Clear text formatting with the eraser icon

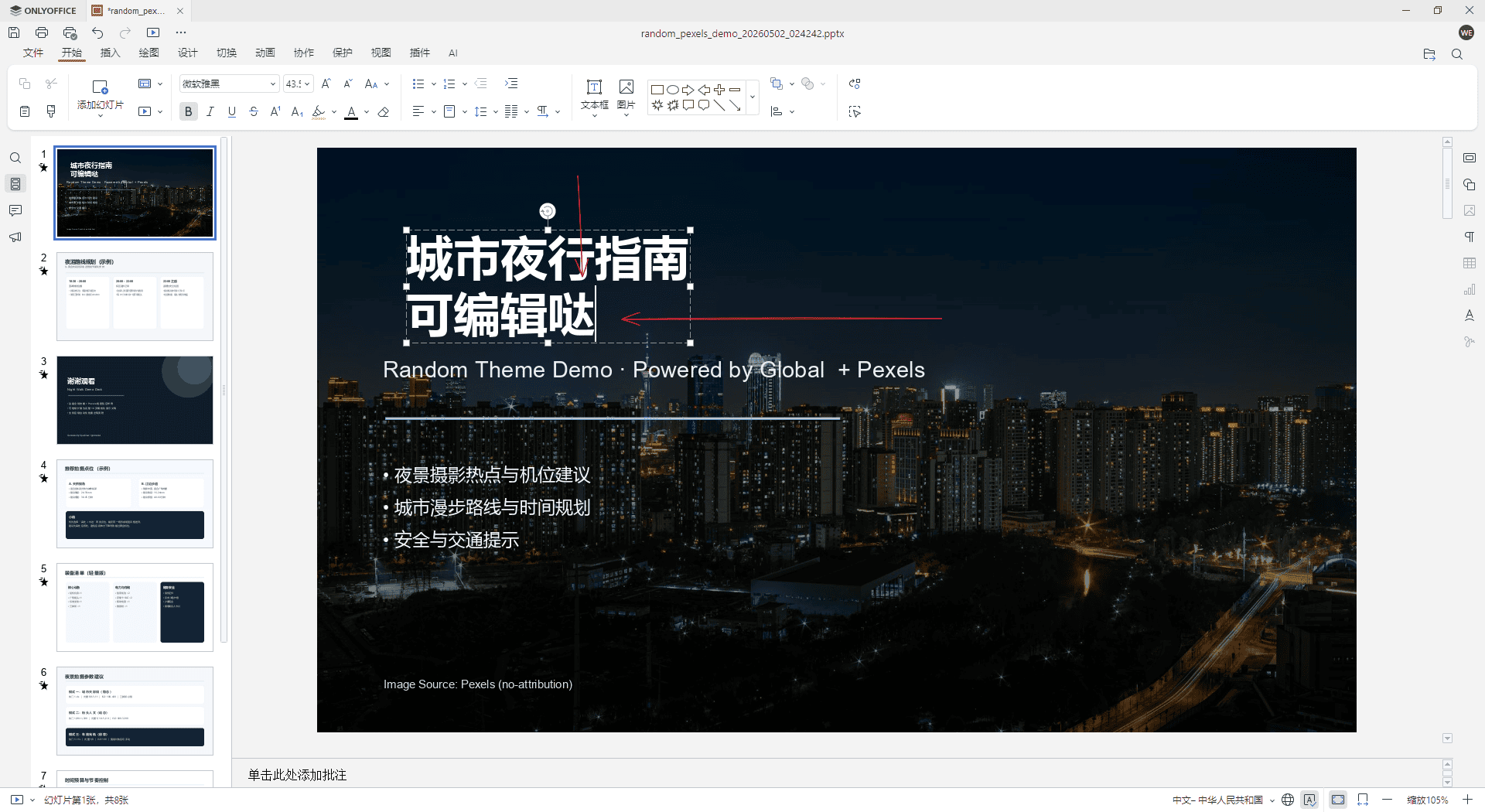(384, 112)
